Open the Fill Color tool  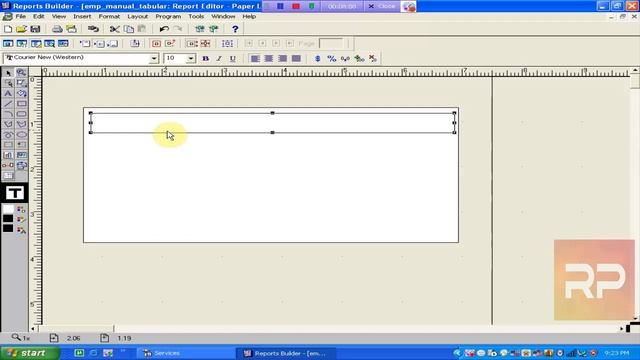(21, 209)
